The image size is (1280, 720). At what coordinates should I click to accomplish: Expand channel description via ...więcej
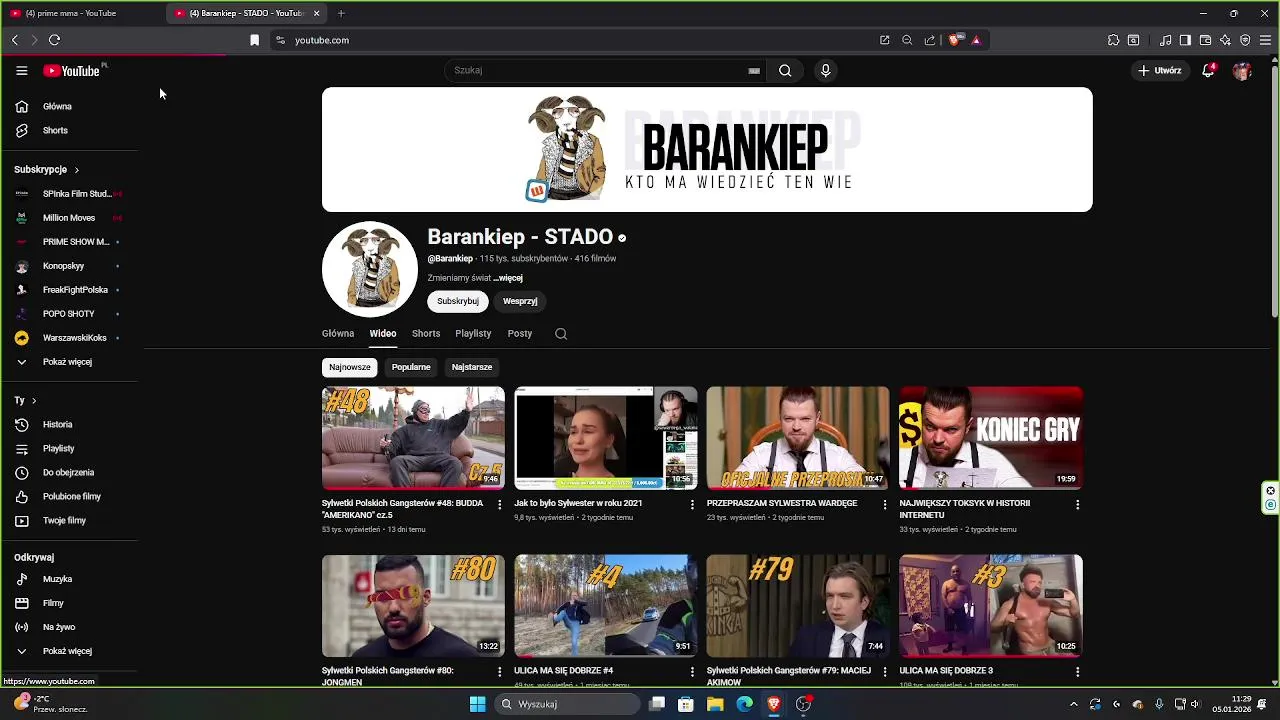(508, 278)
